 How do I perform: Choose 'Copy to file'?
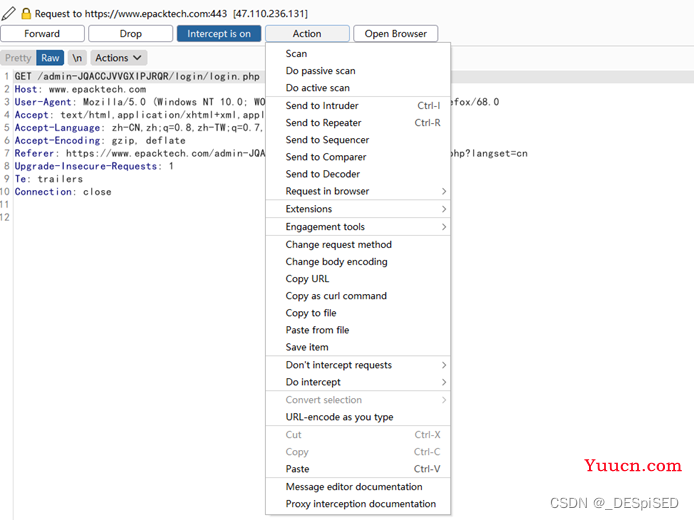pyautogui.click(x=358, y=313)
